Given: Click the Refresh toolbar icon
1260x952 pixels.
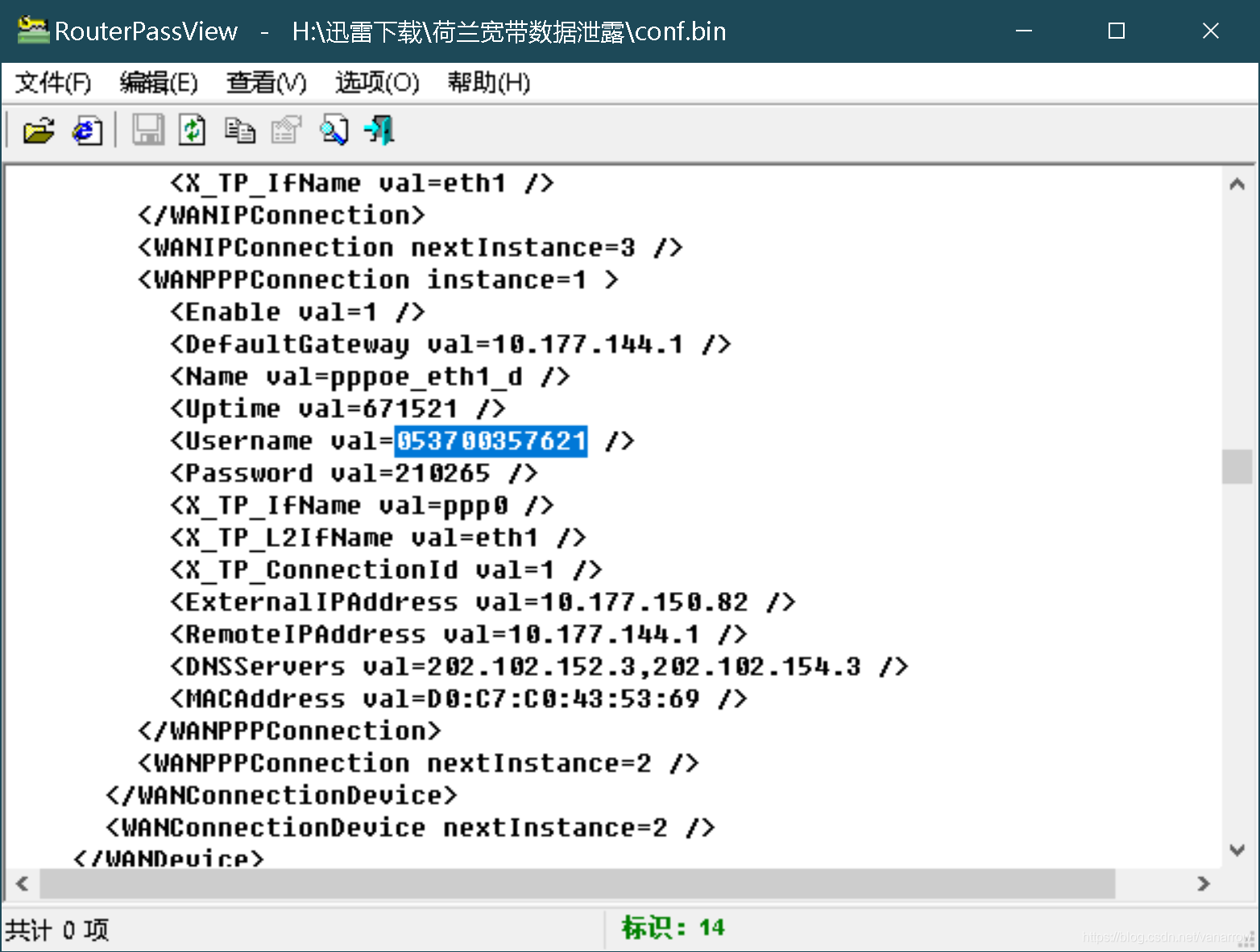Looking at the screenshot, I should 192,130.
